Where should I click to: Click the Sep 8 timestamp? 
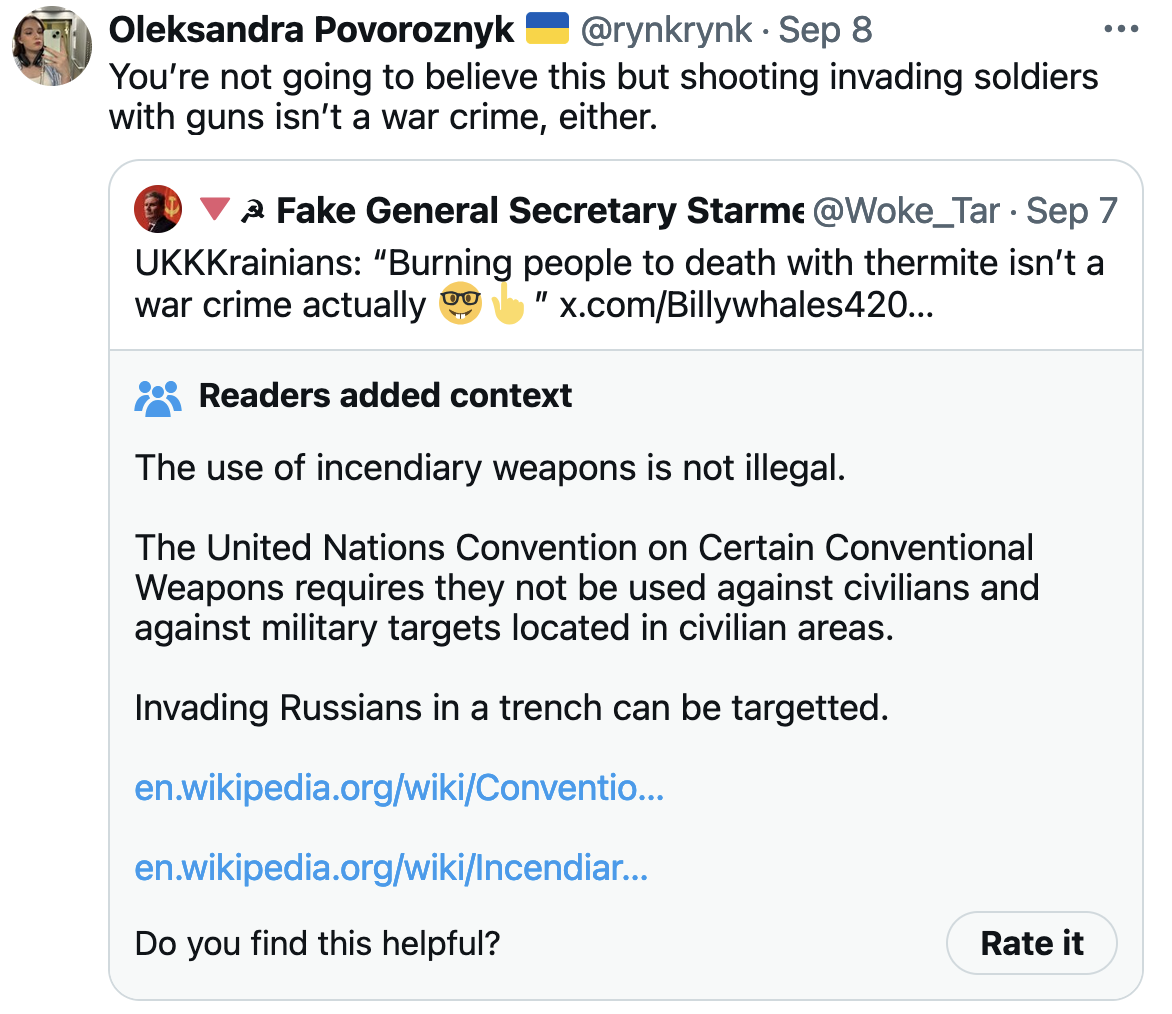825,30
